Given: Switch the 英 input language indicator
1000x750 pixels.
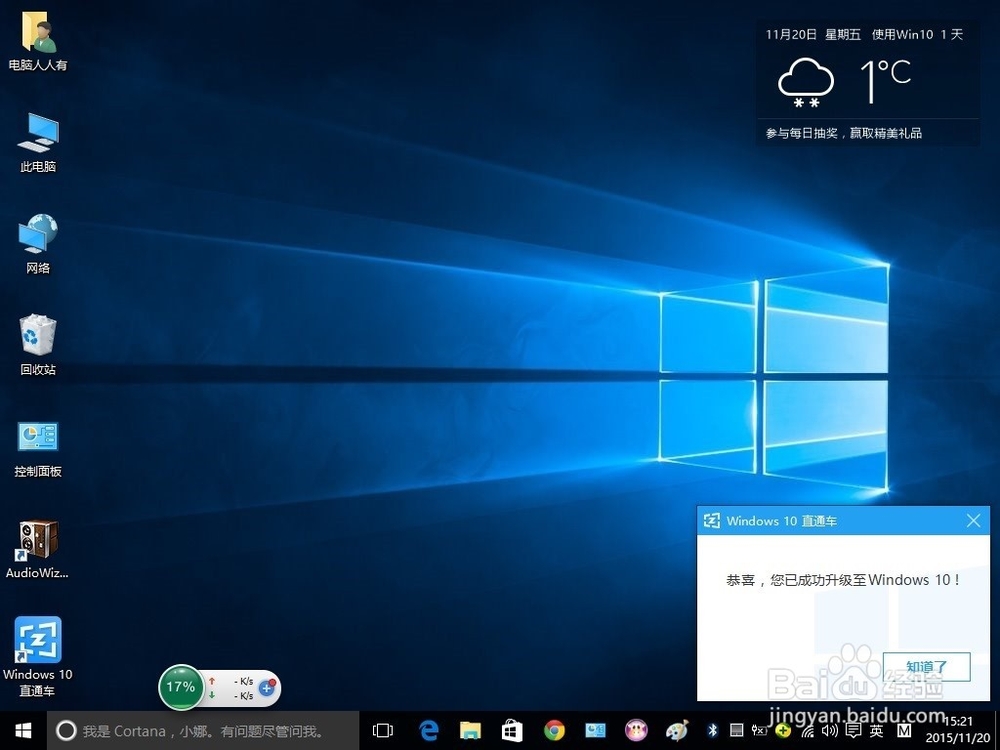Looking at the screenshot, I should pyautogui.click(x=877, y=731).
